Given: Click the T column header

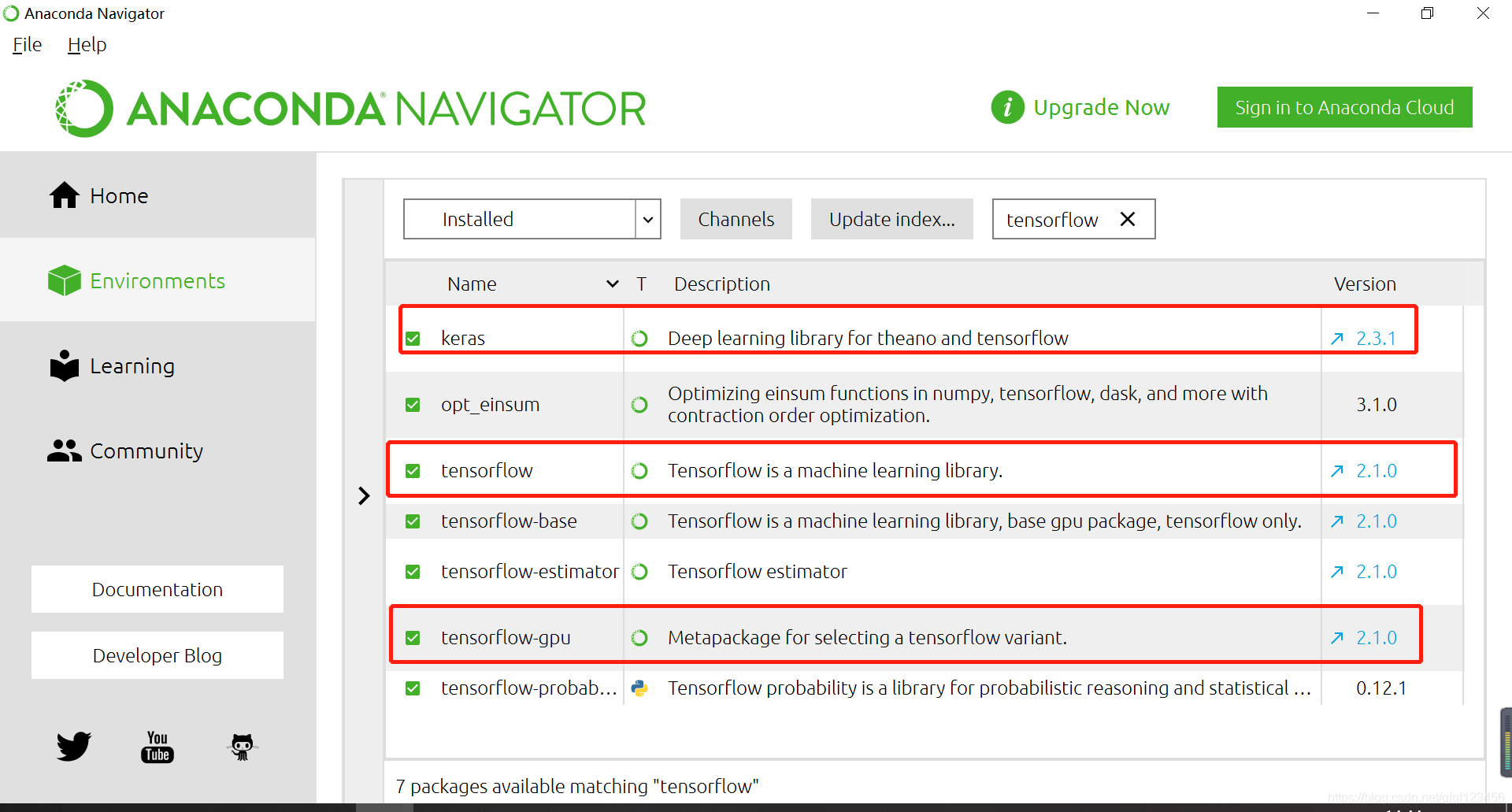Looking at the screenshot, I should pyautogui.click(x=642, y=284).
